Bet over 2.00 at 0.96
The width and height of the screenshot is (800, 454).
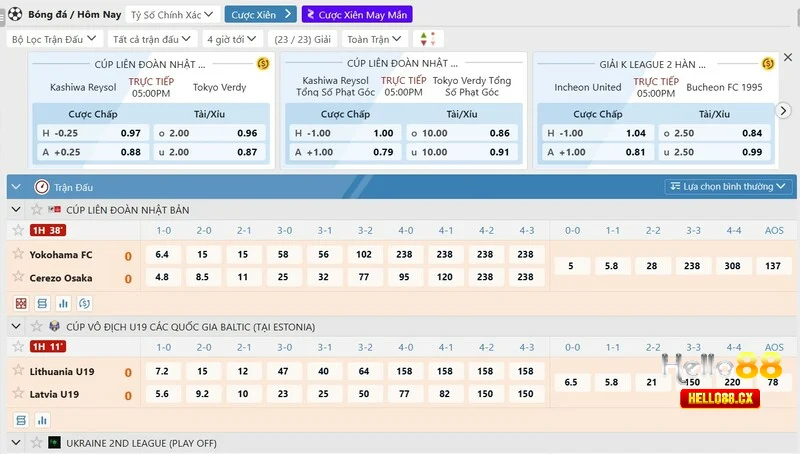point(209,133)
